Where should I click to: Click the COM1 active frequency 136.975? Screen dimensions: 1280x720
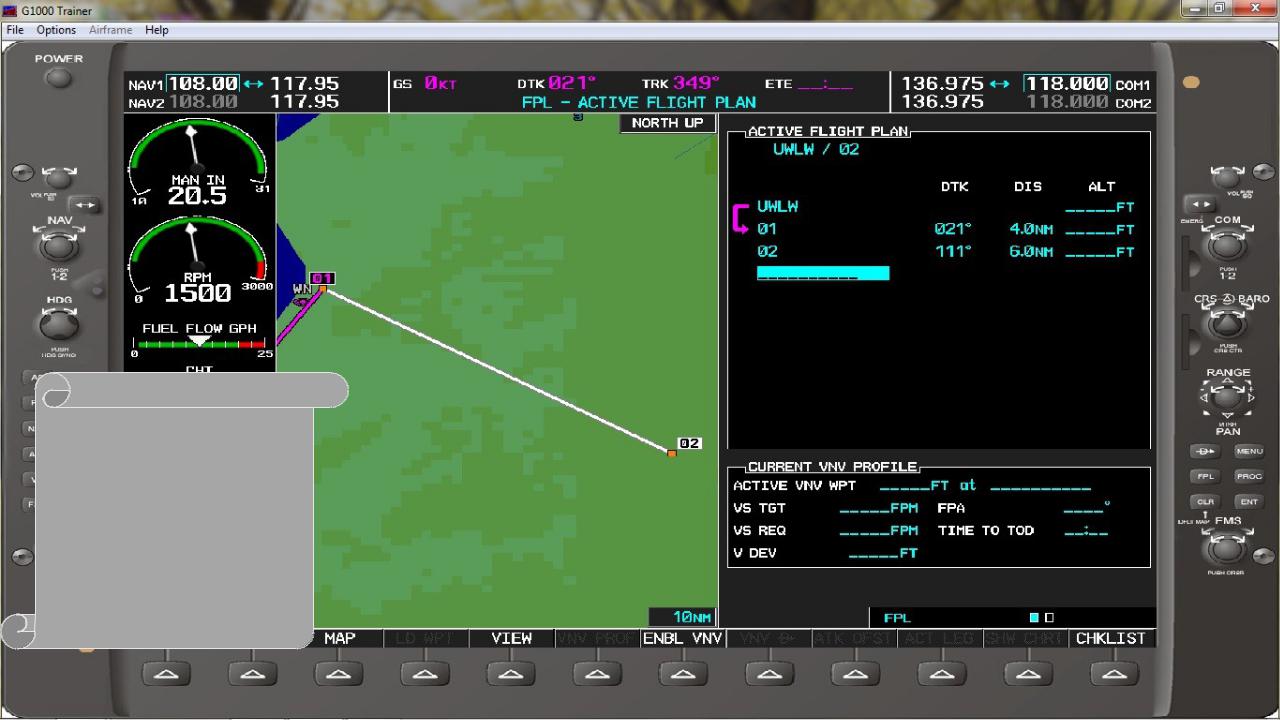pyautogui.click(x=942, y=84)
